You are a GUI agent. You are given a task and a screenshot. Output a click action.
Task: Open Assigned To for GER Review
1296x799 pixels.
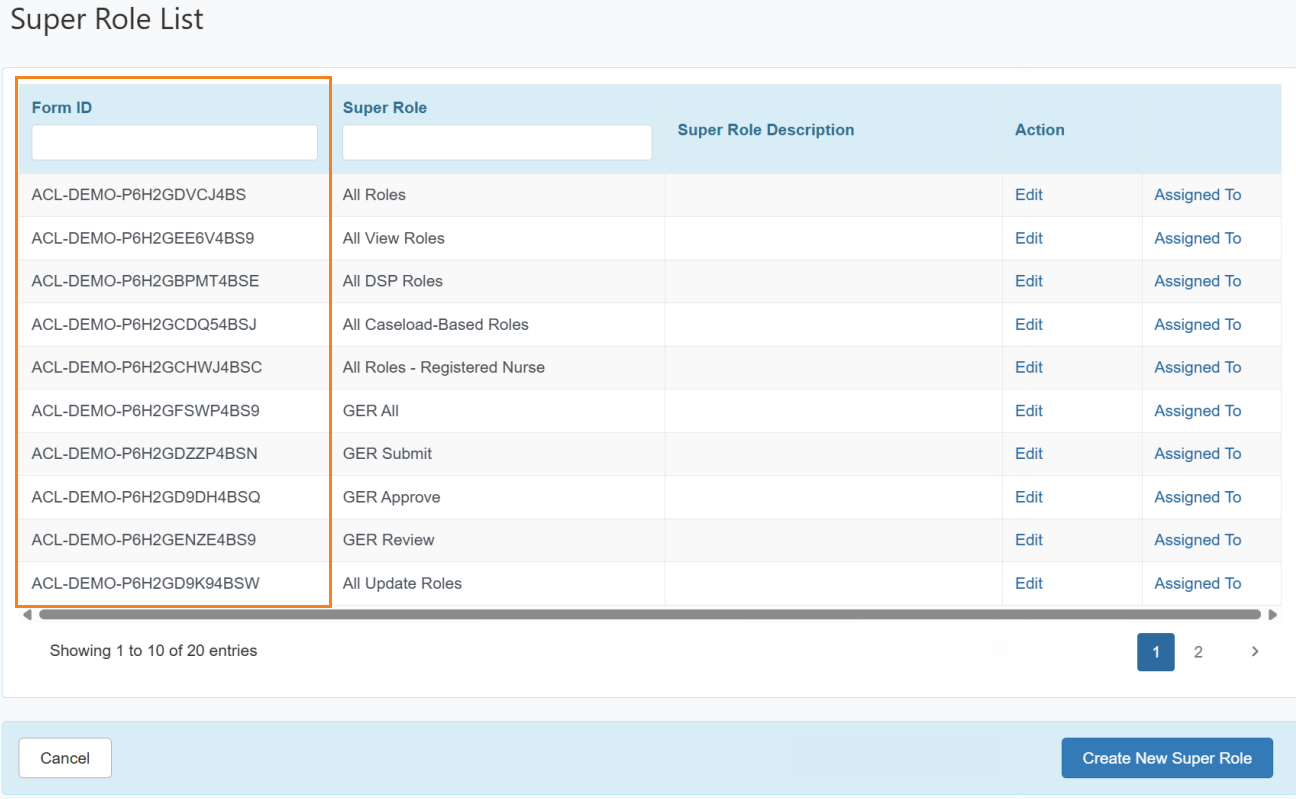click(x=1198, y=540)
